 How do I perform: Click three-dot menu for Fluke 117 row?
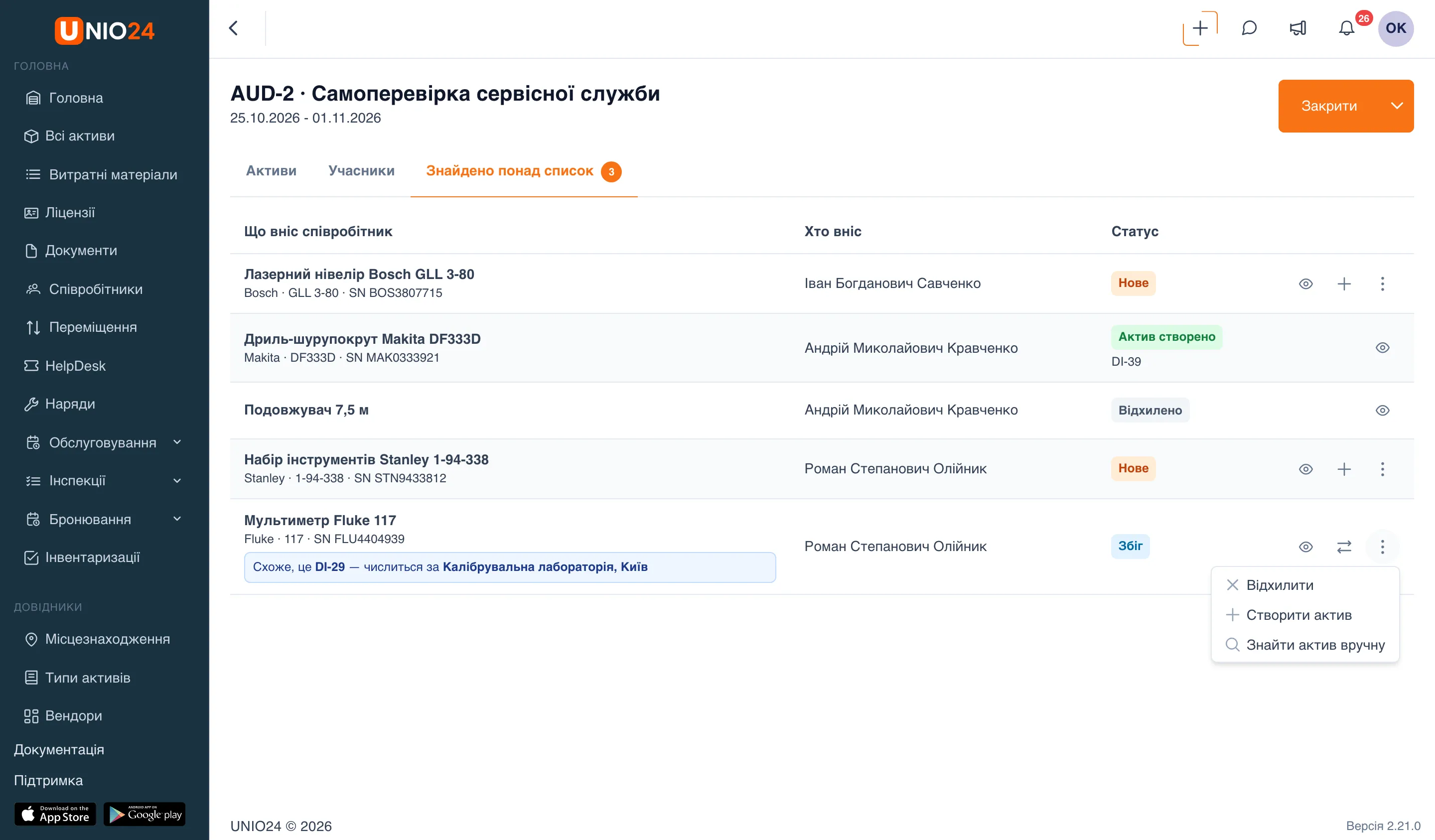point(1382,547)
